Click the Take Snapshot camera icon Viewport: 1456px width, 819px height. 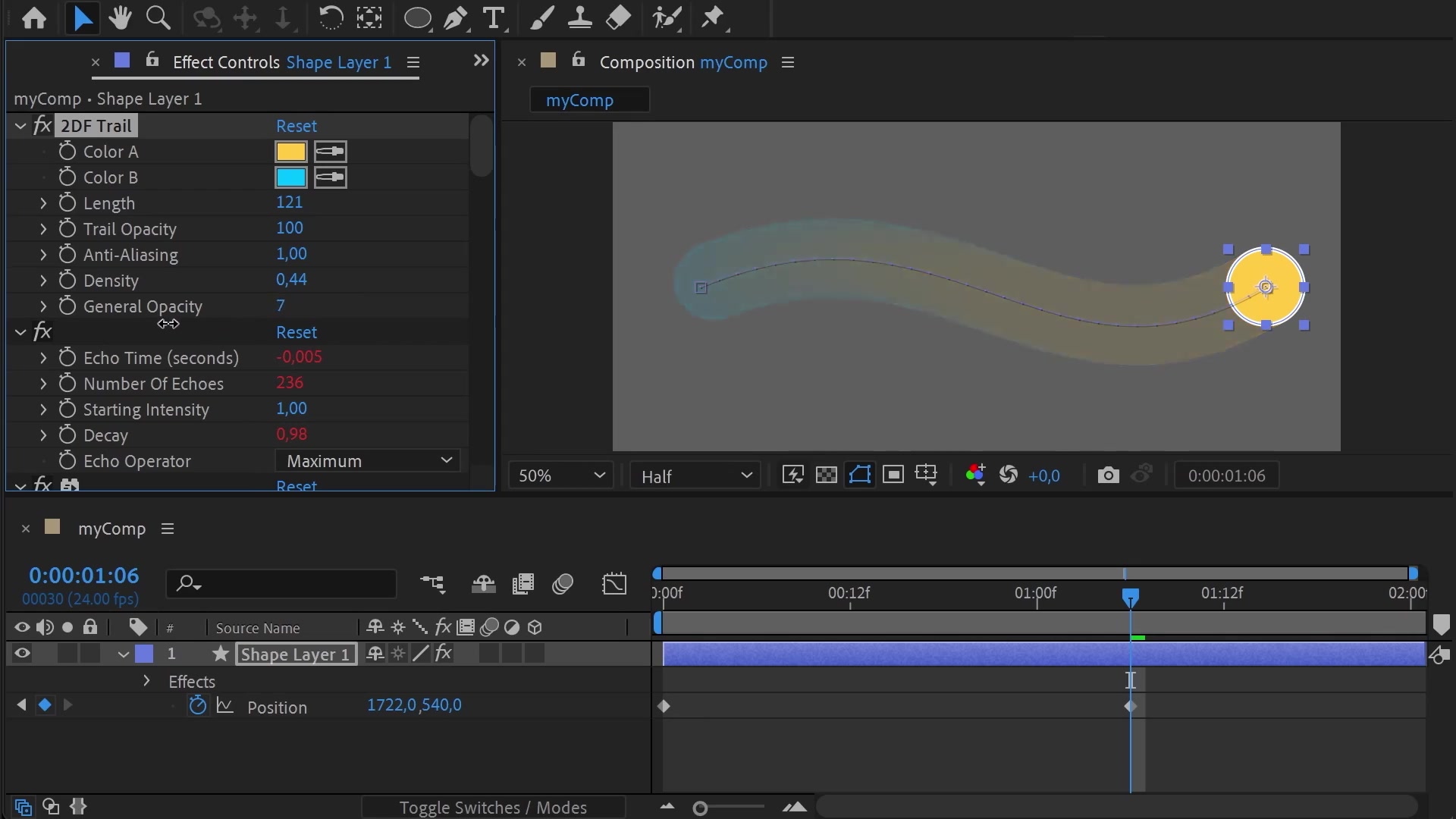coord(1108,475)
